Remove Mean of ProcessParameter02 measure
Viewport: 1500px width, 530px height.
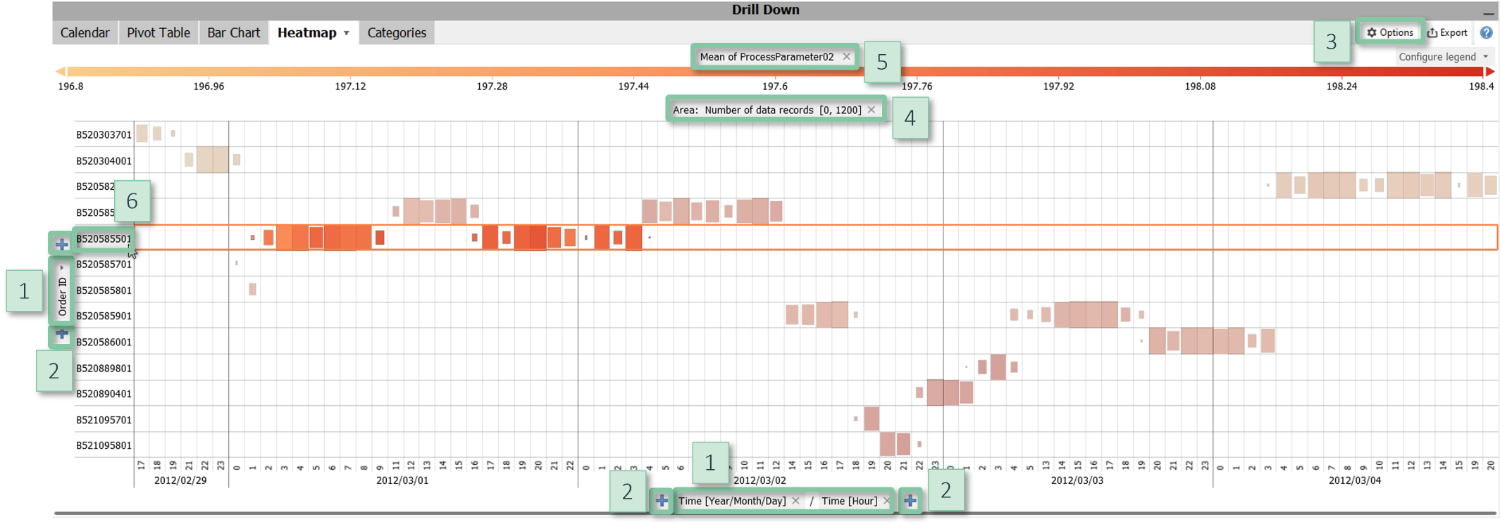846,57
